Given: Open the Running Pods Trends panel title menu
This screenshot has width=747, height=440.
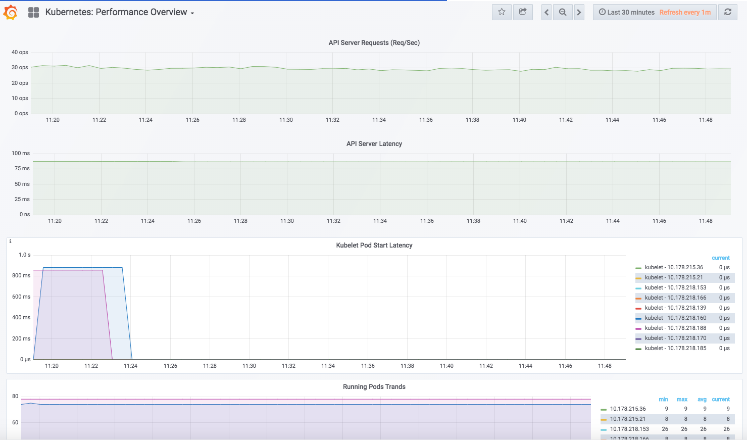Looking at the screenshot, I should point(374,387).
